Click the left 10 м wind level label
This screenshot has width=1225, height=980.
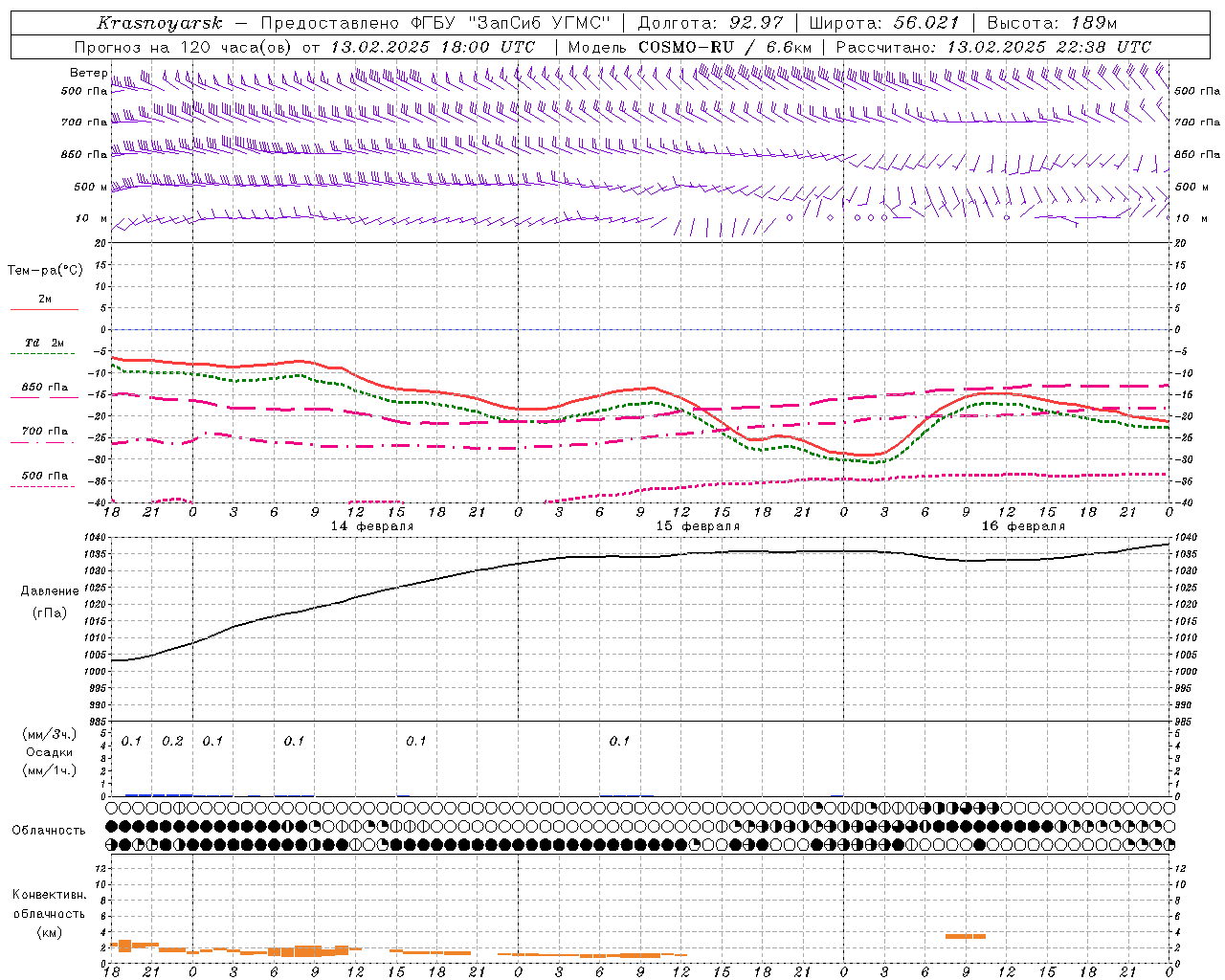point(91,218)
